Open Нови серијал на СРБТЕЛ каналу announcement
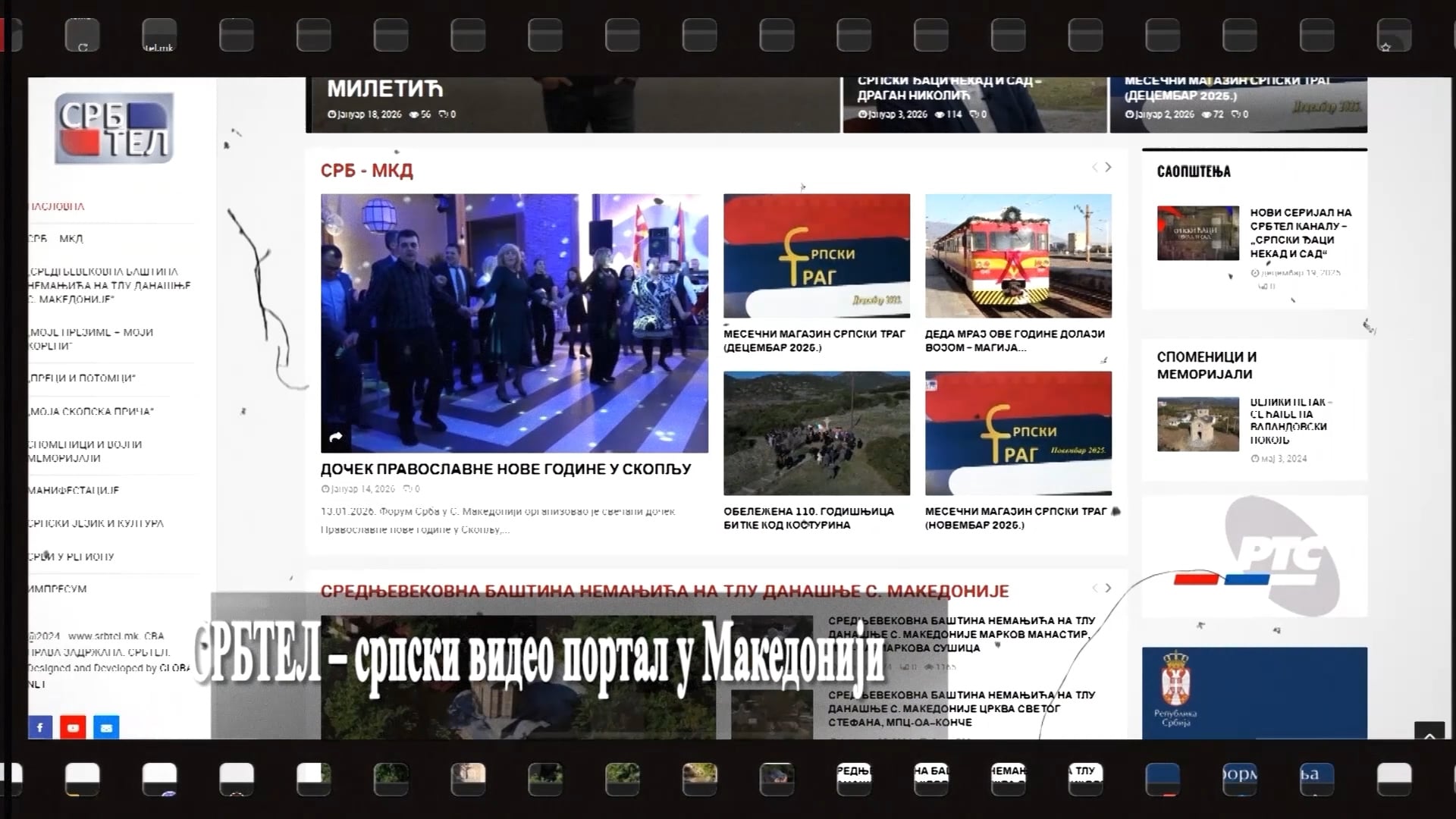Screen dimensions: 1456x819 (1301, 233)
